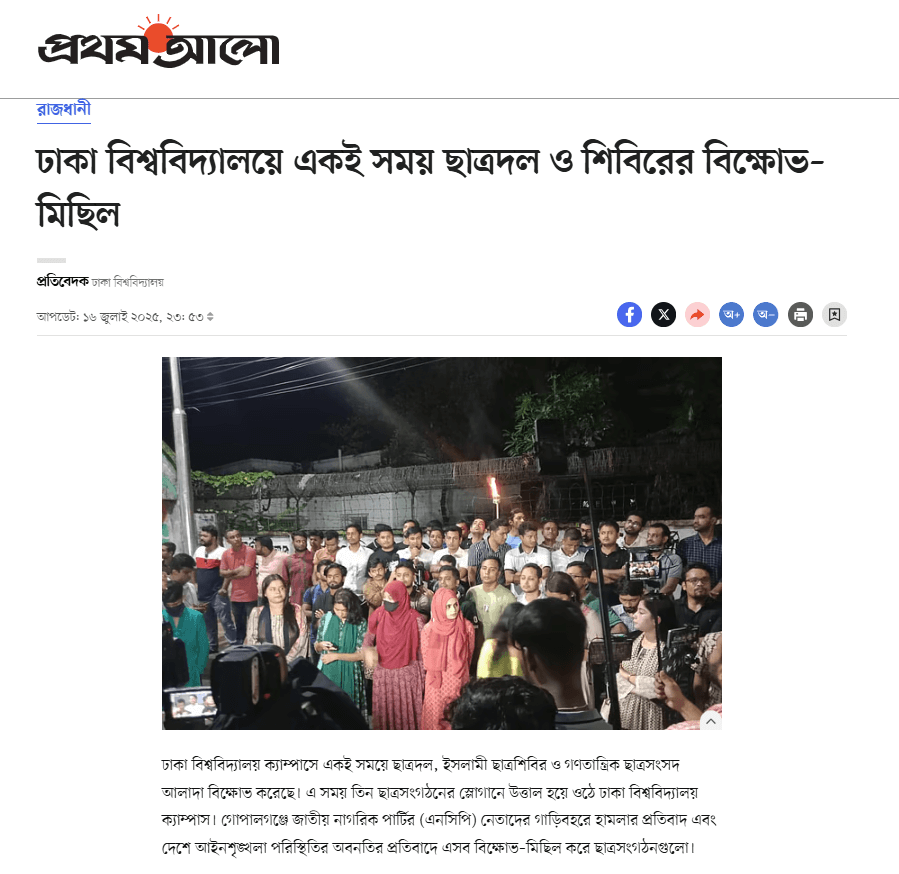Open the protest crowd article photo
899x874 pixels.
[x=441, y=543]
